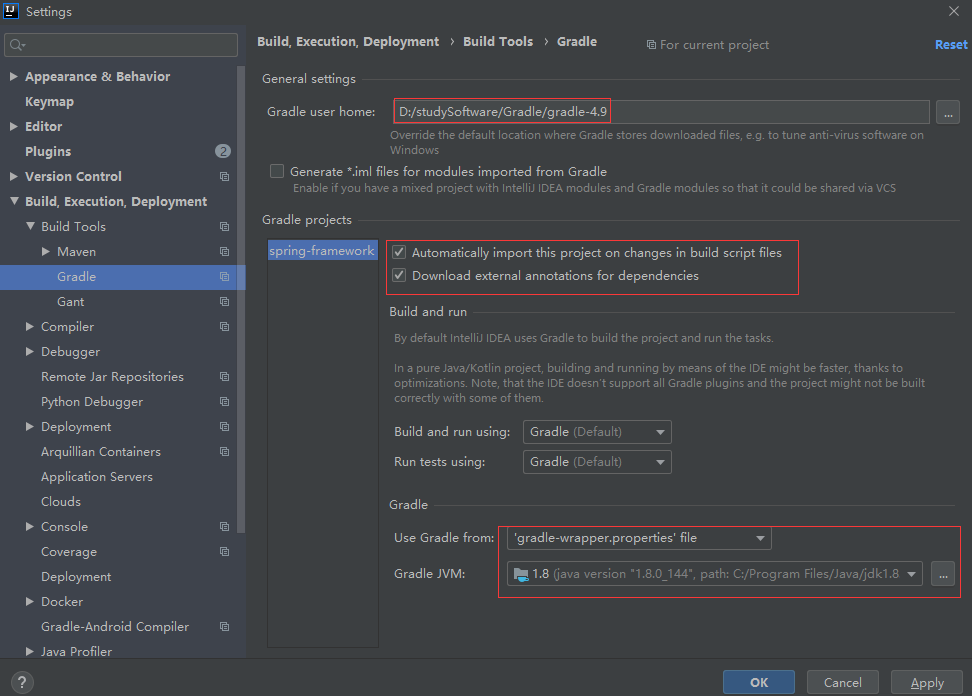Collapse the Build Tools node

coord(30,226)
